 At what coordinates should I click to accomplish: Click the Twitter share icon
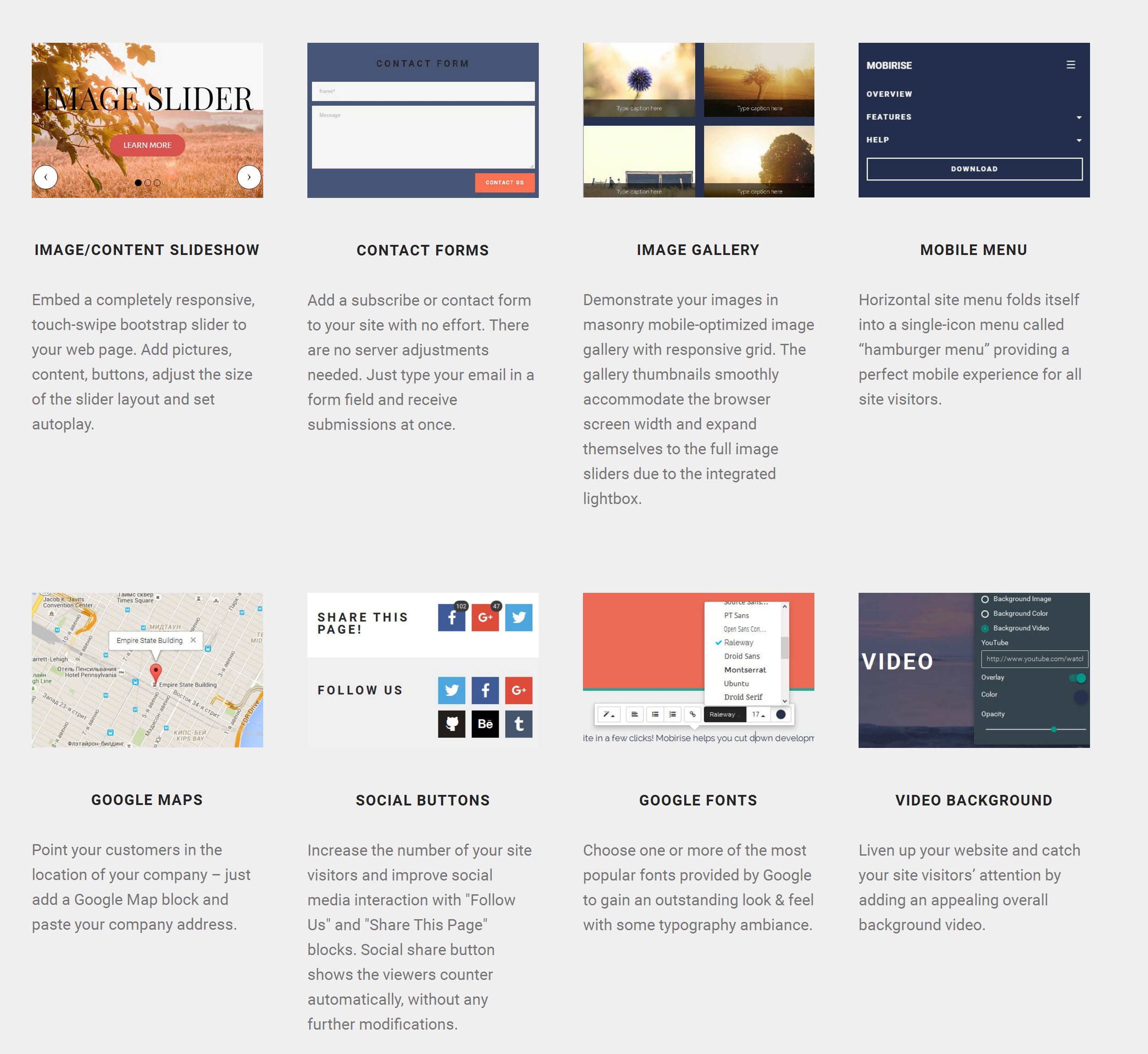(x=520, y=617)
